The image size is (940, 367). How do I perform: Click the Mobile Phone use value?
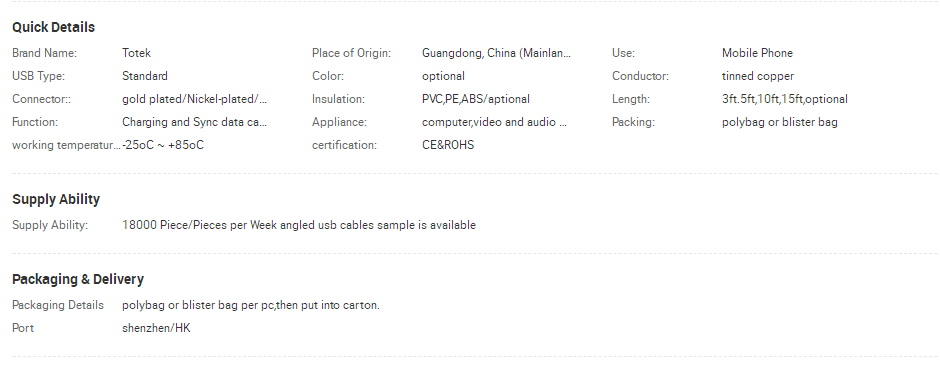click(x=757, y=53)
